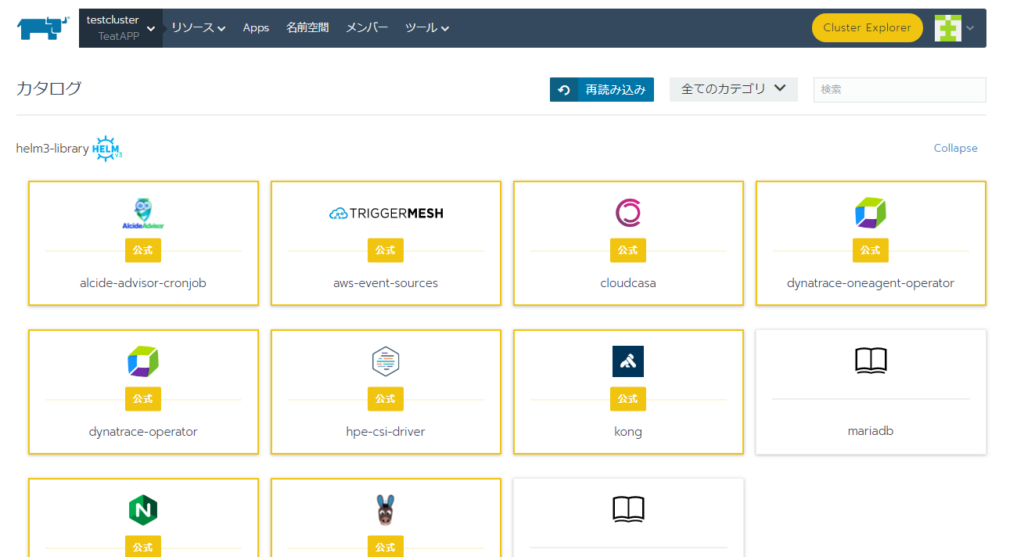
Task: Click the Helm v3 badge icon
Action: (107, 149)
